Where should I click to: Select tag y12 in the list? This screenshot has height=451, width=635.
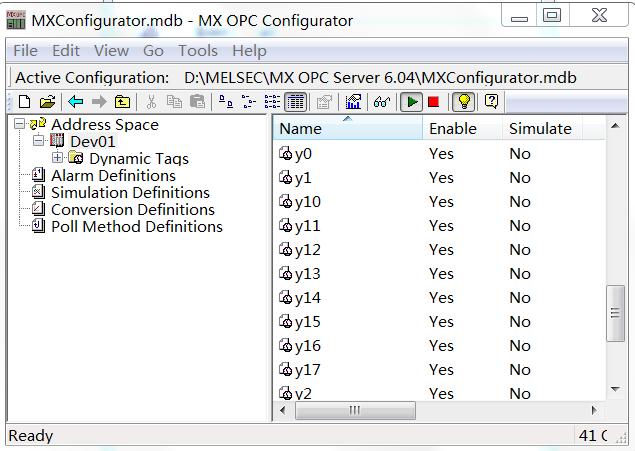pyautogui.click(x=308, y=250)
